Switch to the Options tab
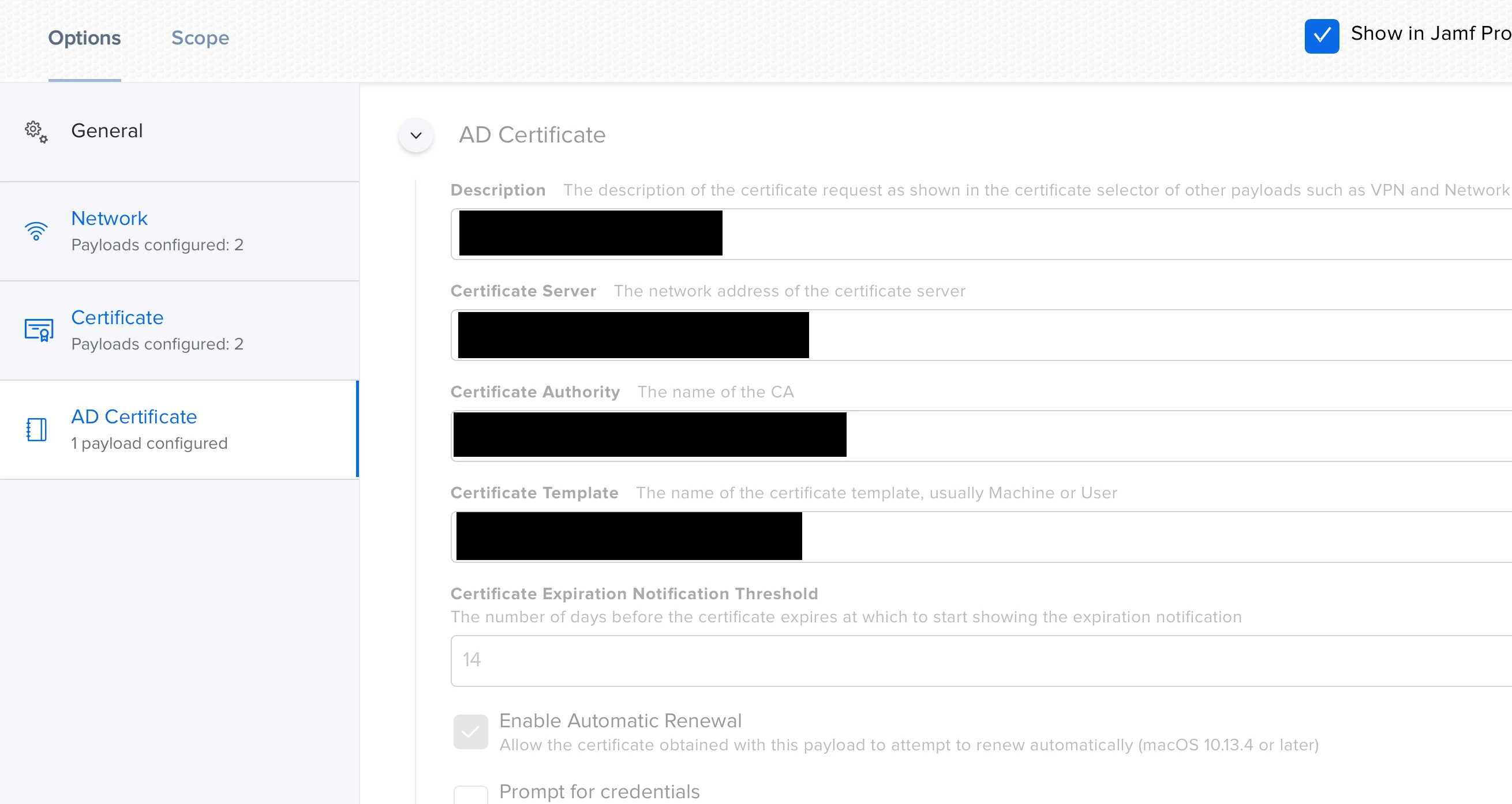The height and width of the screenshot is (804, 1512). (84, 38)
